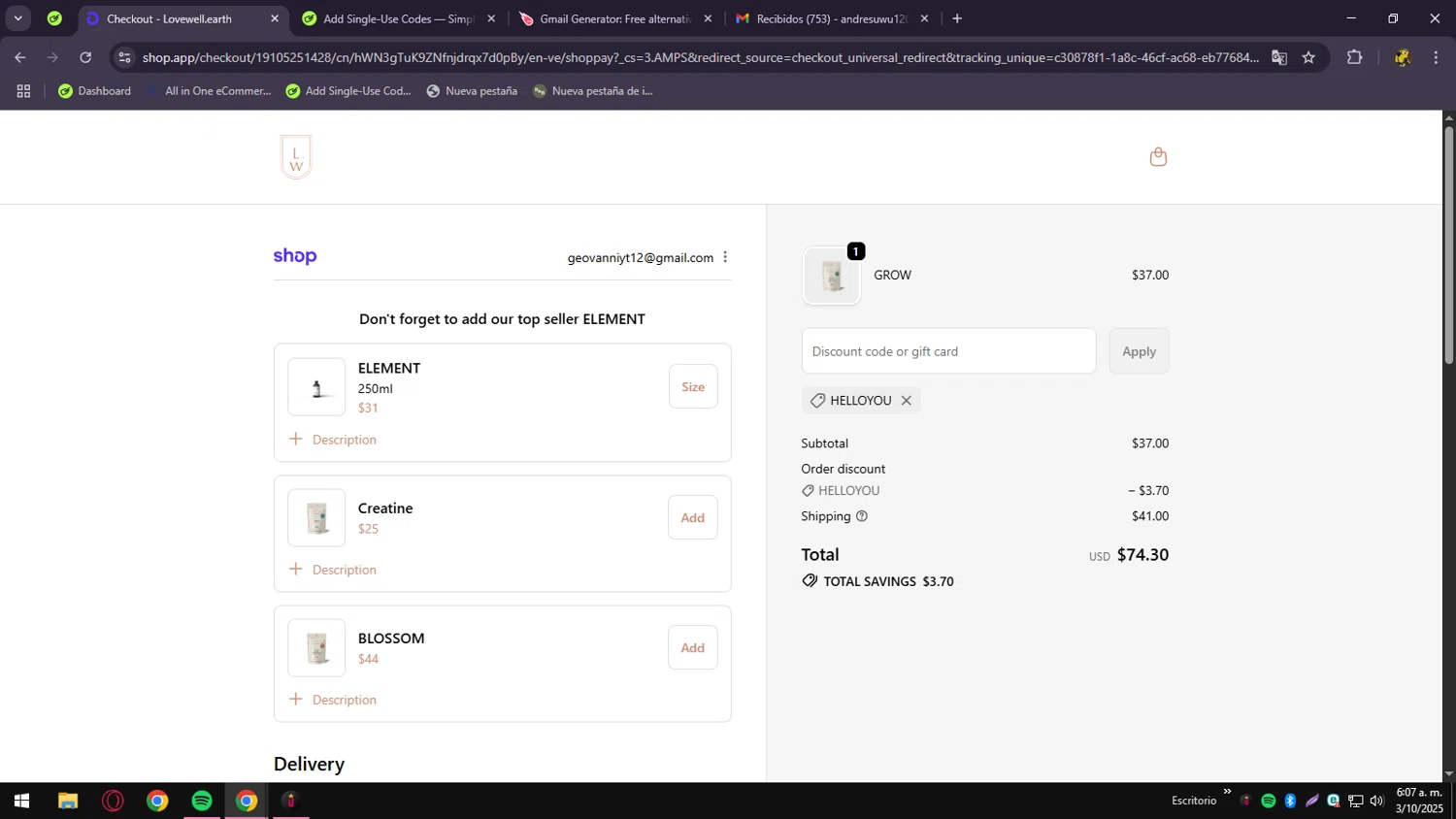This screenshot has width=1456, height=819.
Task: Click the Lovewell LW store logo
Action: click(296, 157)
